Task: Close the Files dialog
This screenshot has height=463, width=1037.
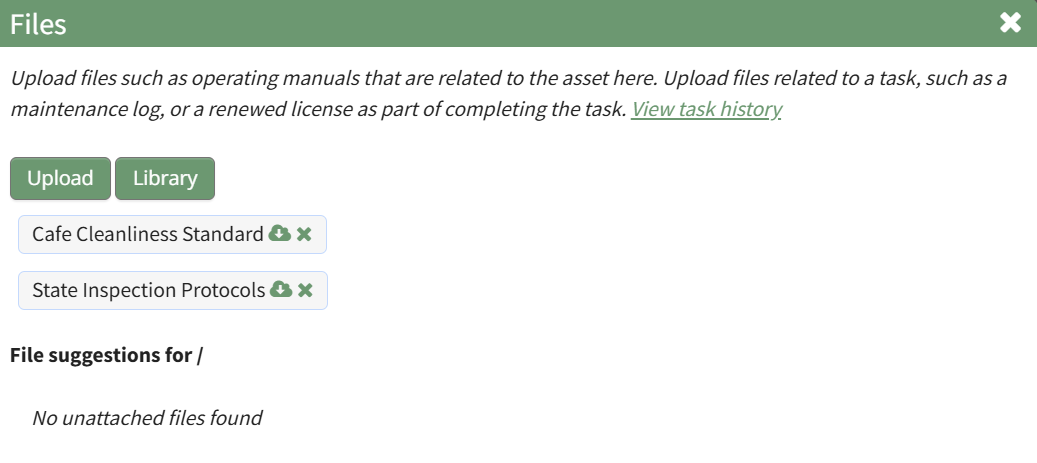Action: [1010, 23]
